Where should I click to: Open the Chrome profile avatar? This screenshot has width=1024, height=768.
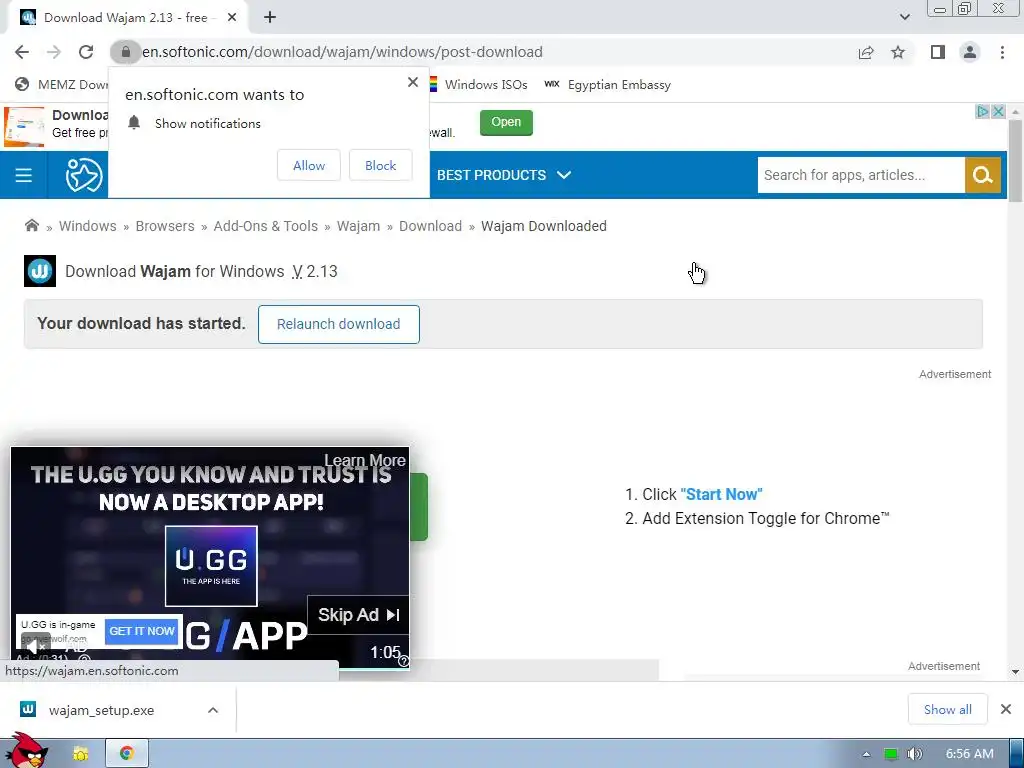point(970,52)
